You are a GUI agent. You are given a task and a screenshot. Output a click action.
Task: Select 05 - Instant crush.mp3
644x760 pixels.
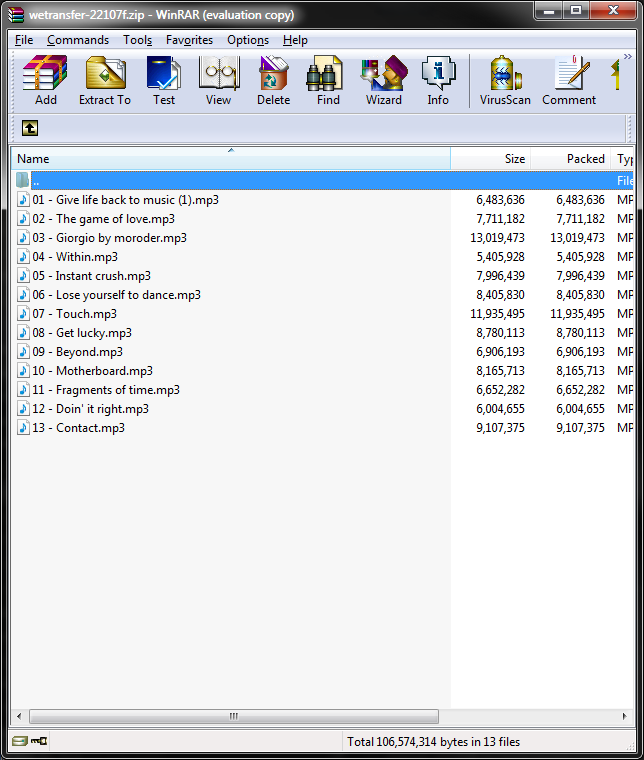pos(92,275)
